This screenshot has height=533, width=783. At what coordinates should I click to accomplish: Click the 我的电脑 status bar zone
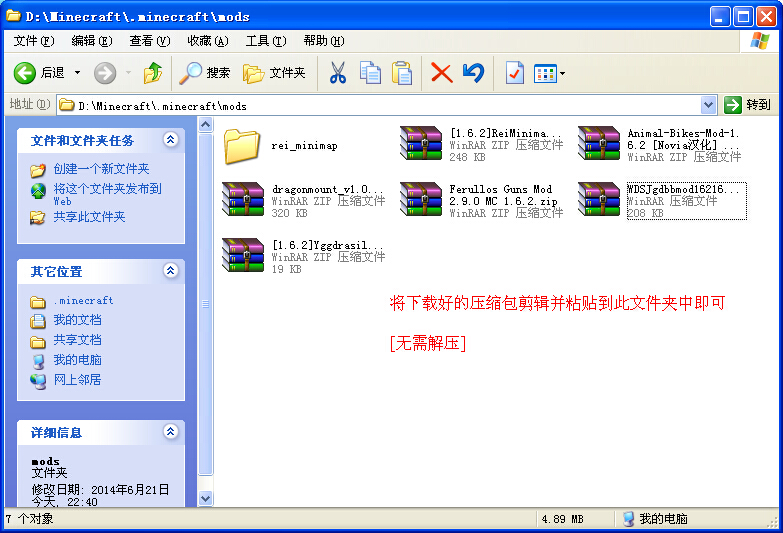point(656,519)
